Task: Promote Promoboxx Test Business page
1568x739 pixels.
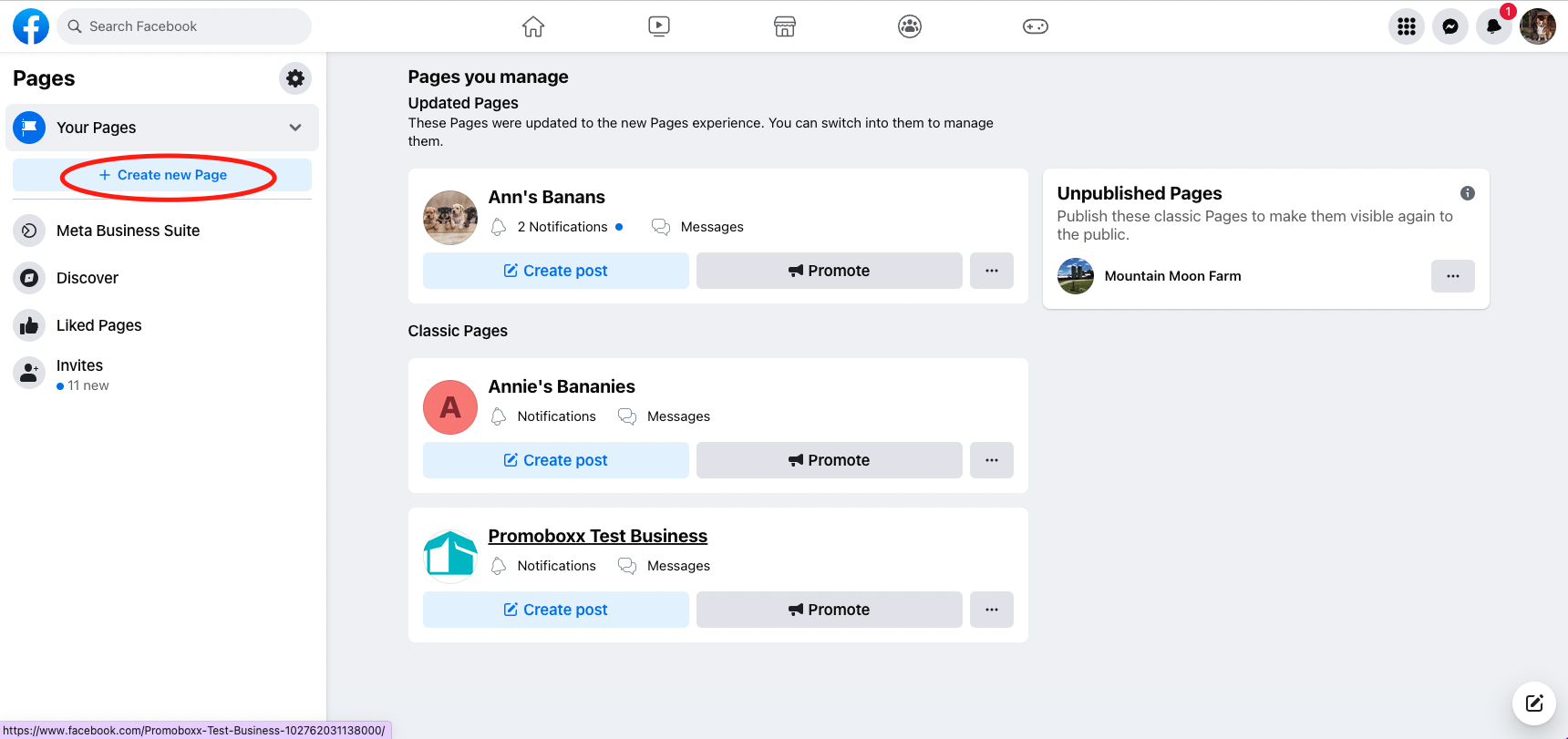Action: click(x=830, y=610)
